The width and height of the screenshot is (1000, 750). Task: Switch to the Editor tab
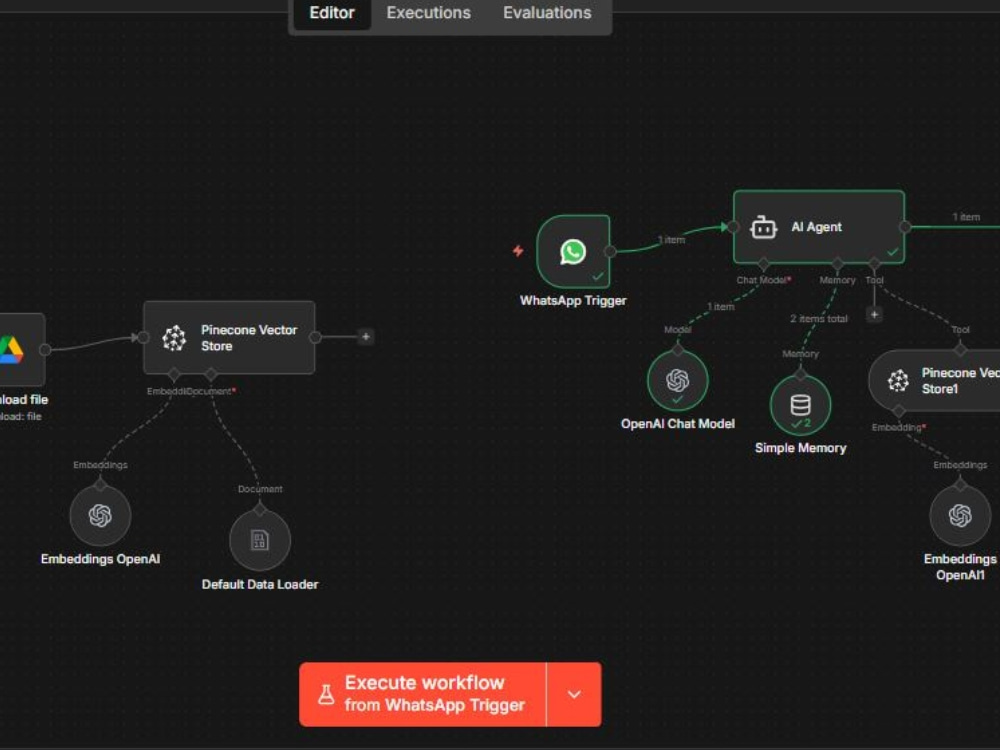(332, 13)
